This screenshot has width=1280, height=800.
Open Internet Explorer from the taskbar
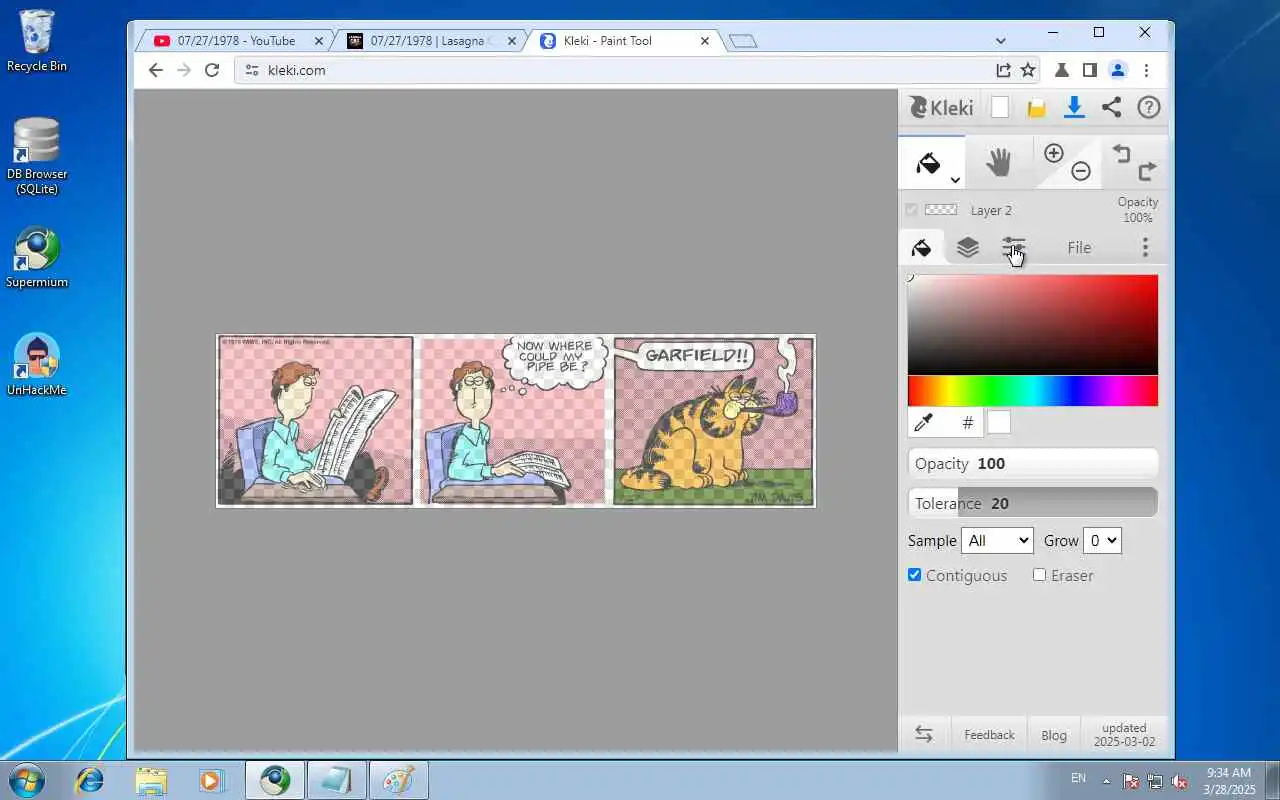coord(90,780)
